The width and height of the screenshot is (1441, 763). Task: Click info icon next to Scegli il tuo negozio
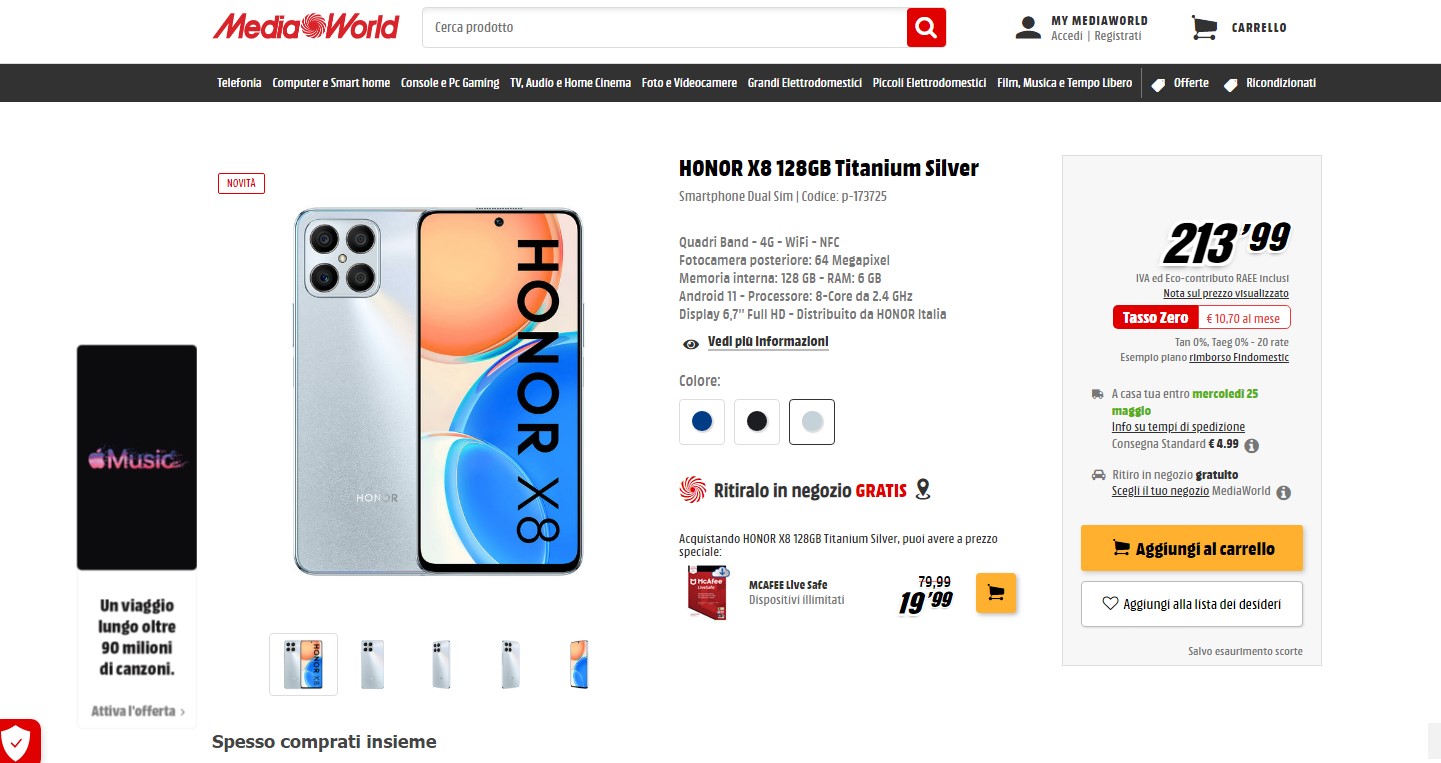point(1284,492)
